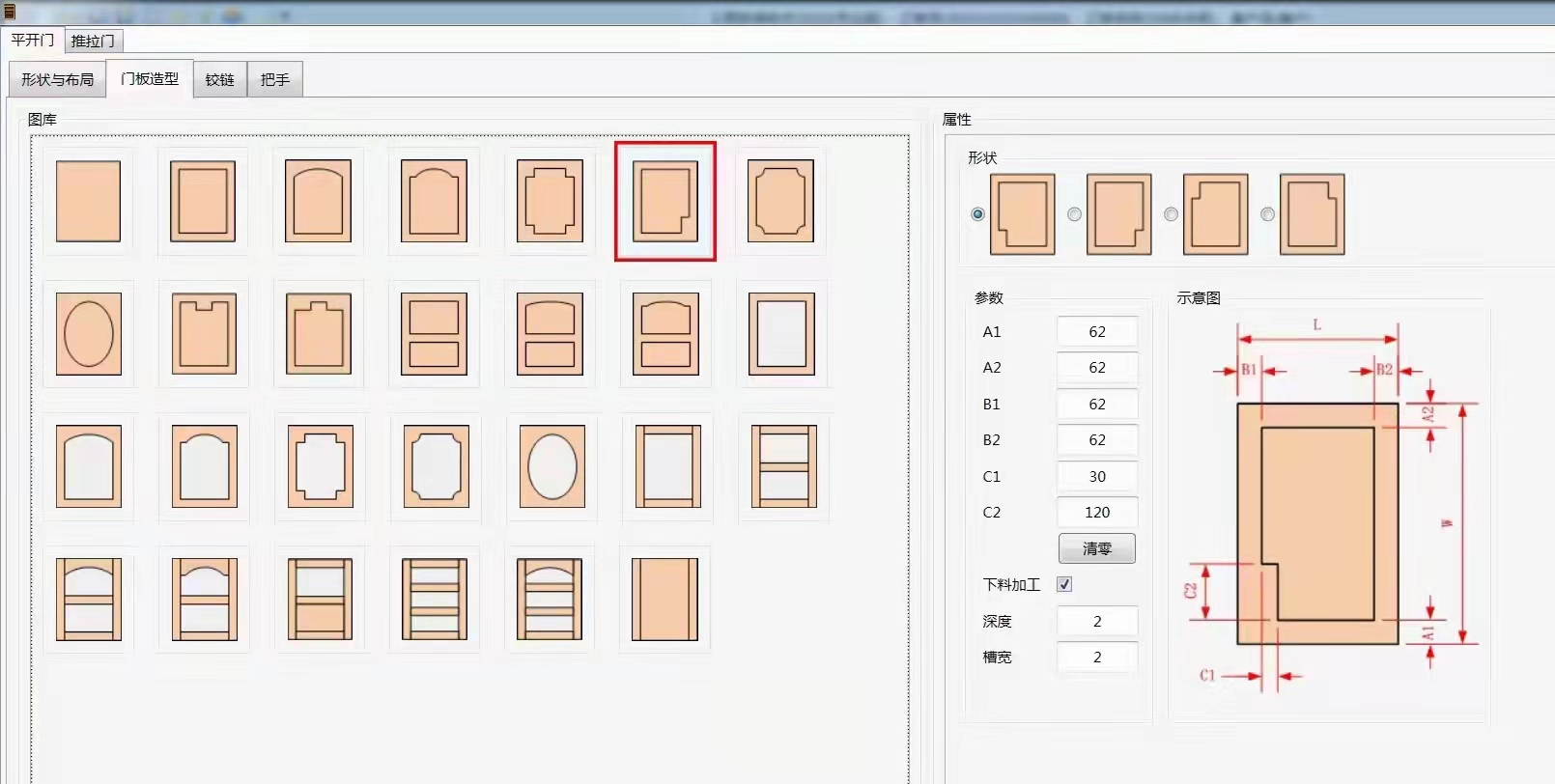The height and width of the screenshot is (784, 1555).
Task: Select the white oval glass door panel
Action: [551, 466]
